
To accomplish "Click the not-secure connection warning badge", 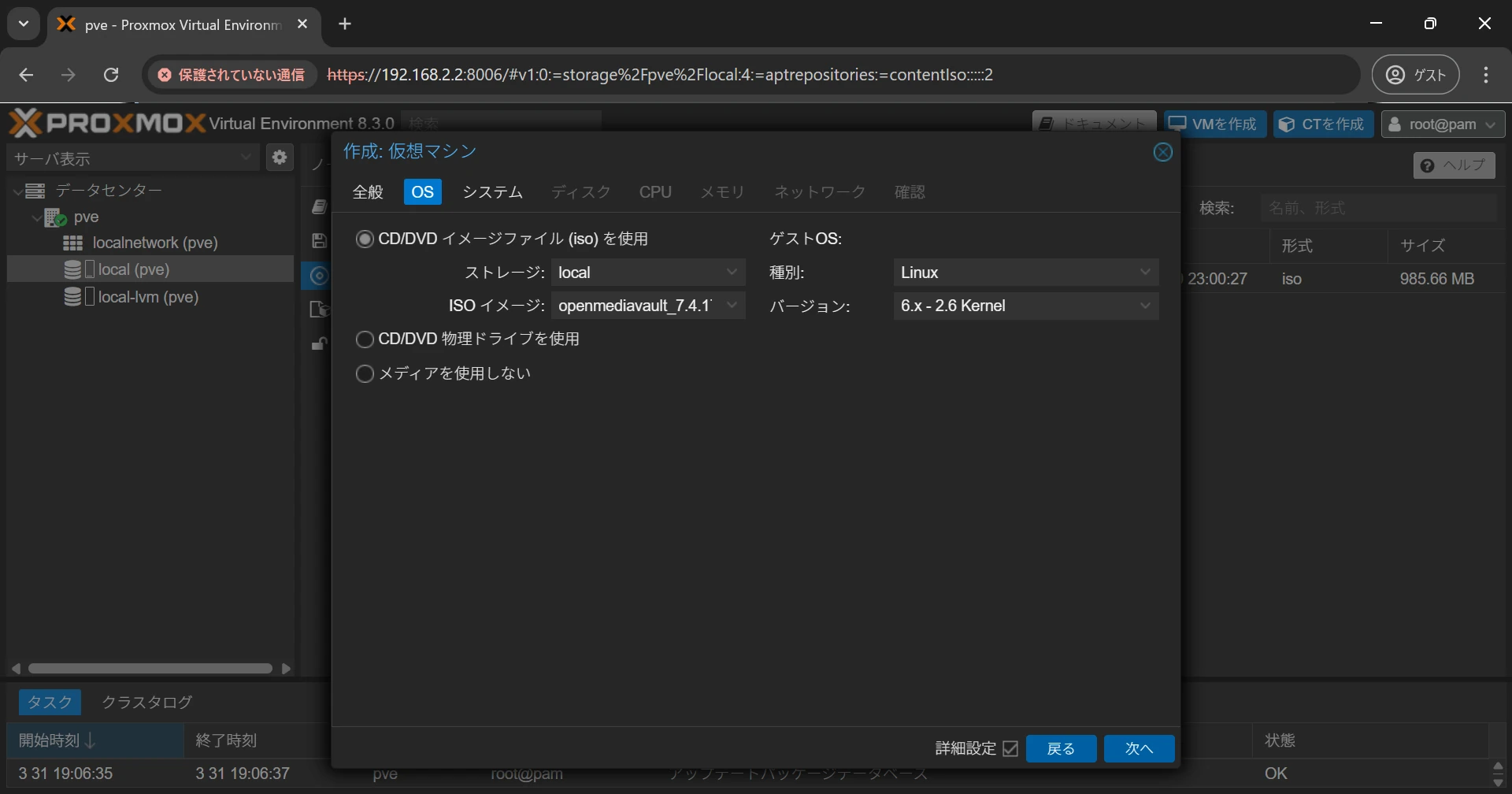I will [x=232, y=75].
